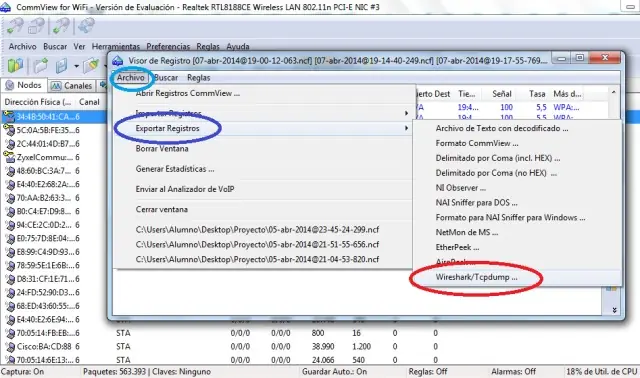Image resolution: width=640 pixels, height=378 pixels.
Task: Open Buscar menu in Visor de Registro
Action: click(166, 78)
